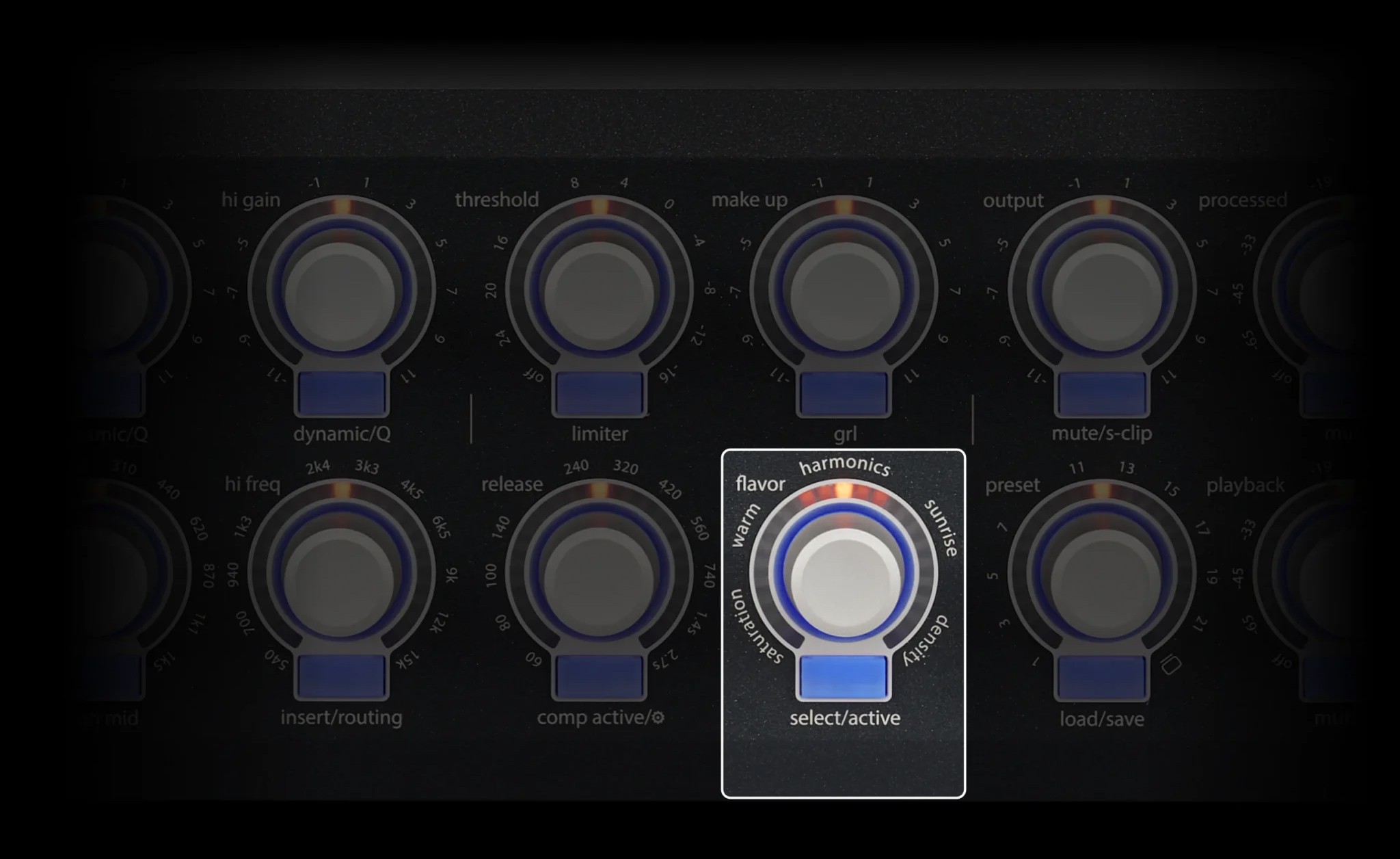The image size is (1400, 859).
Task: Select the warm flavor label
Action: tap(745, 525)
